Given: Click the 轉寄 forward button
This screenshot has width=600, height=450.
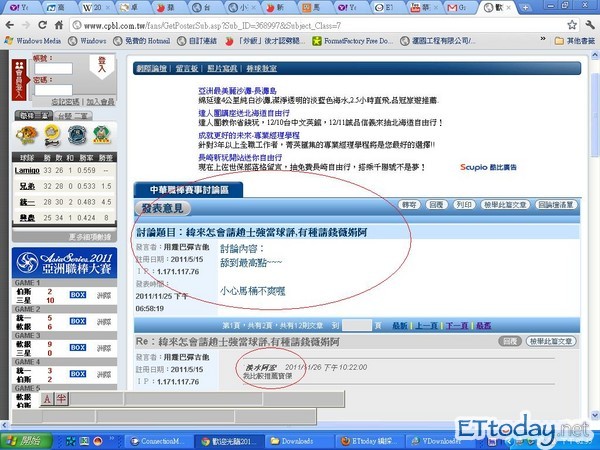Looking at the screenshot, I should 408,204.
